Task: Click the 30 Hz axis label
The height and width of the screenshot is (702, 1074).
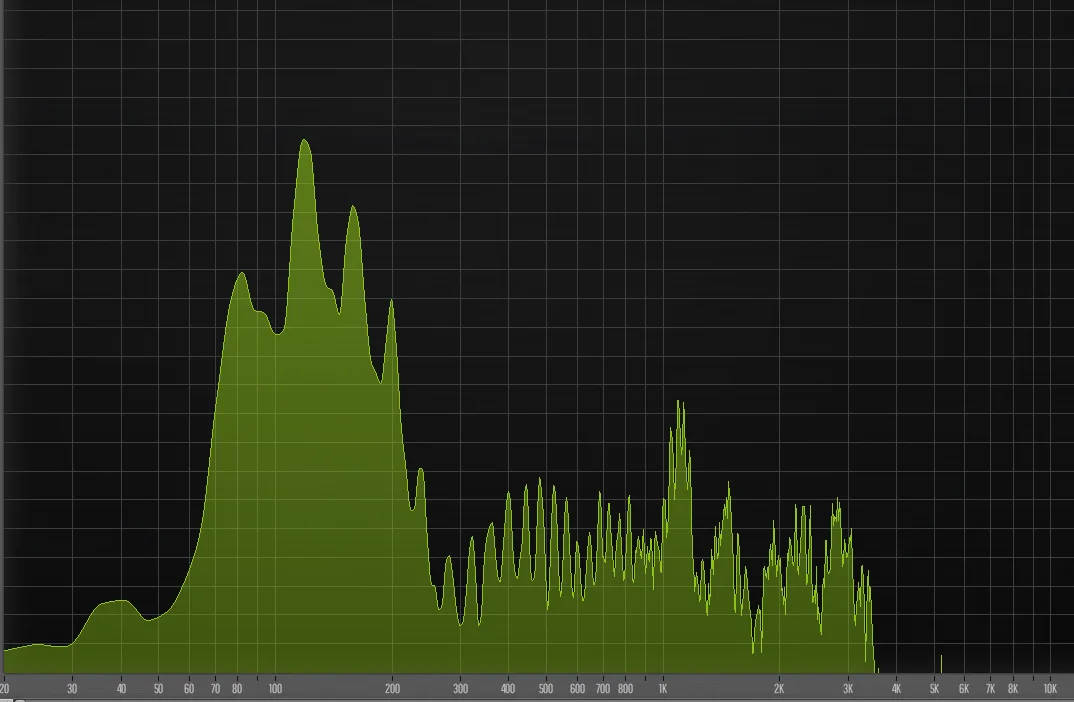Action: [72, 689]
